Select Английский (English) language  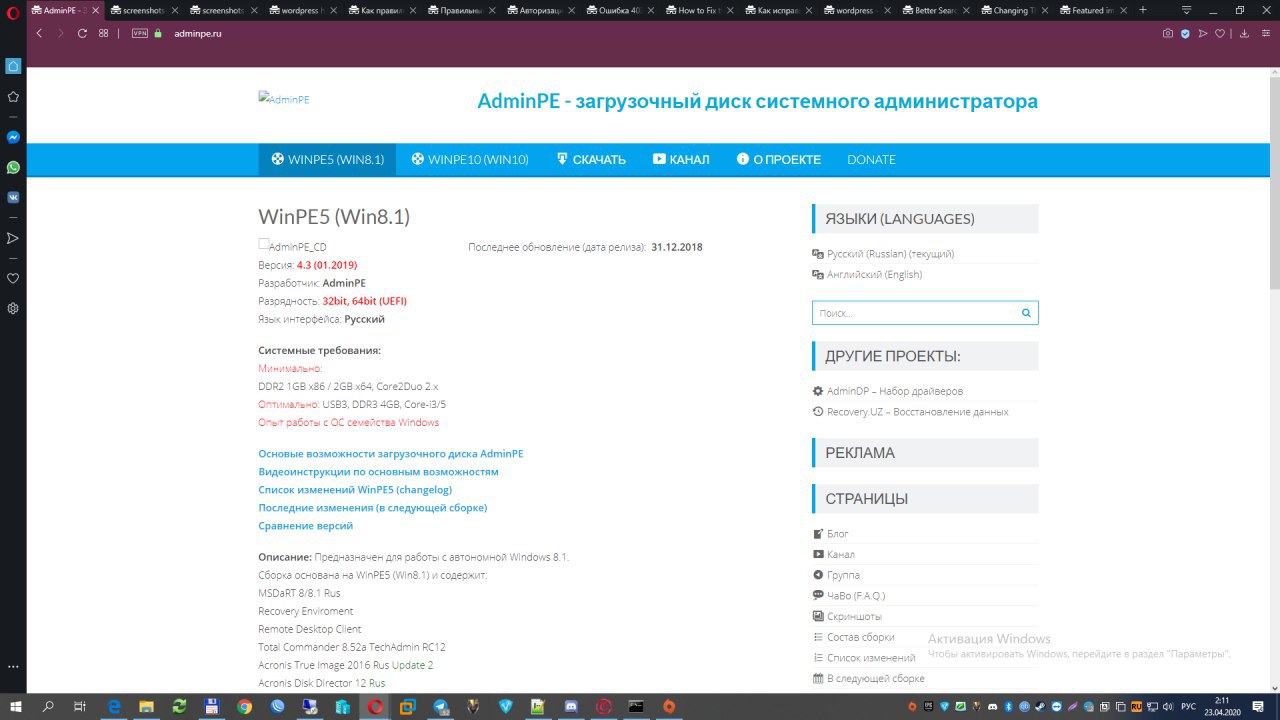(874, 274)
